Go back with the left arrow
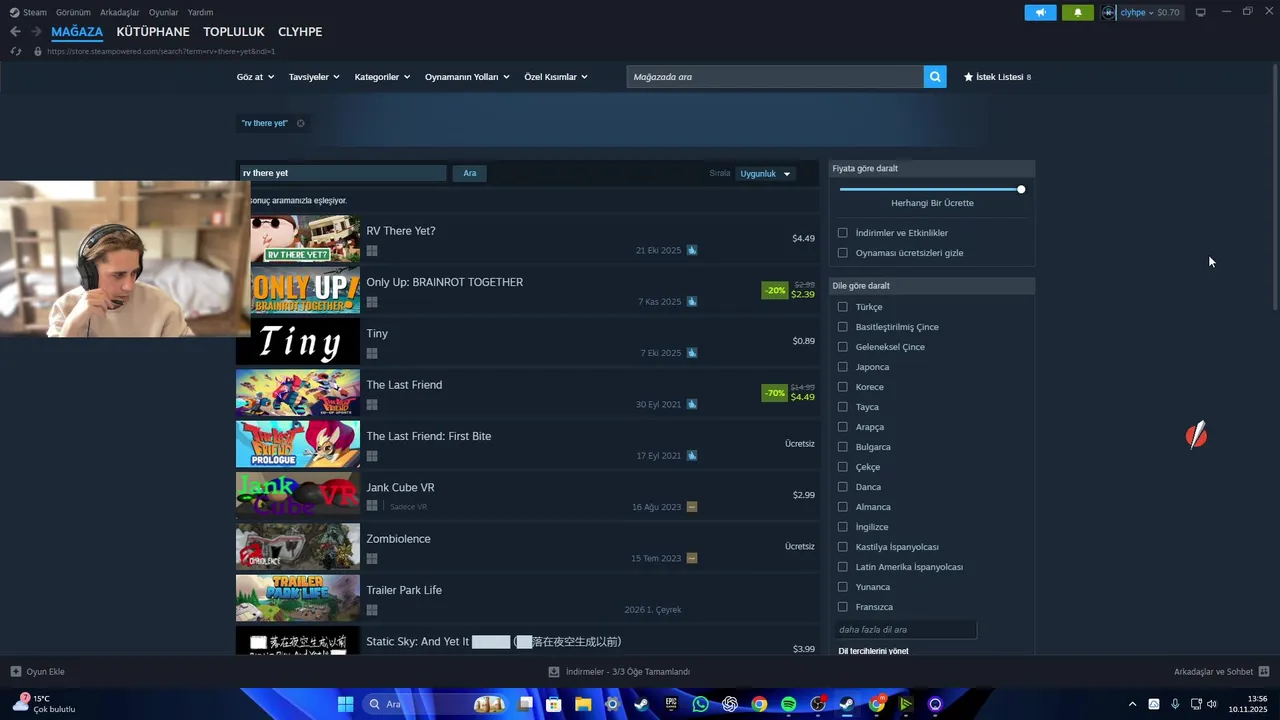The image size is (1280, 720). [15, 32]
